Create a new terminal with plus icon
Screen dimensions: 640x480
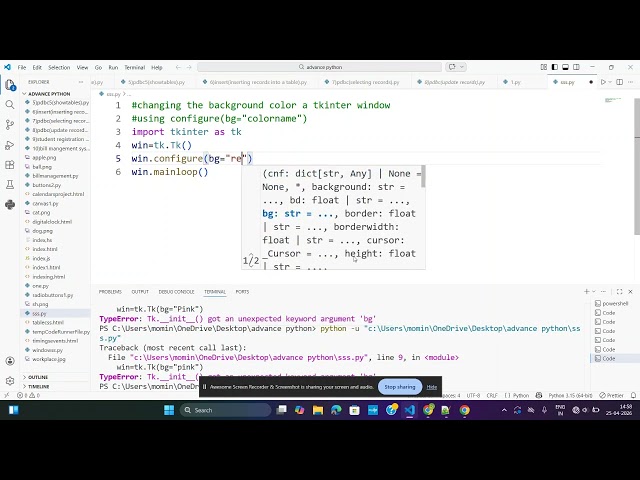point(587,291)
